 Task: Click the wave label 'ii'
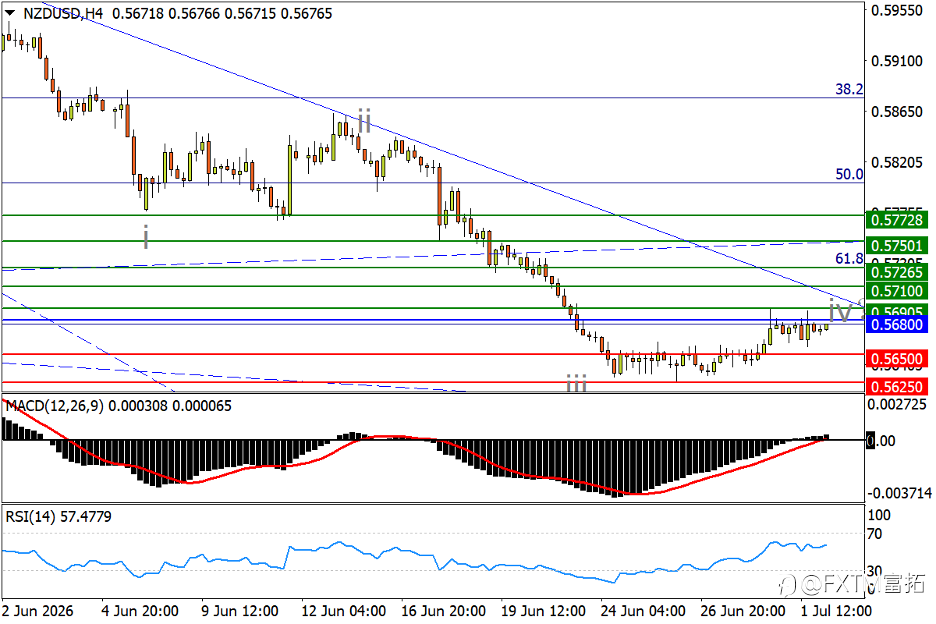[x=364, y=120]
